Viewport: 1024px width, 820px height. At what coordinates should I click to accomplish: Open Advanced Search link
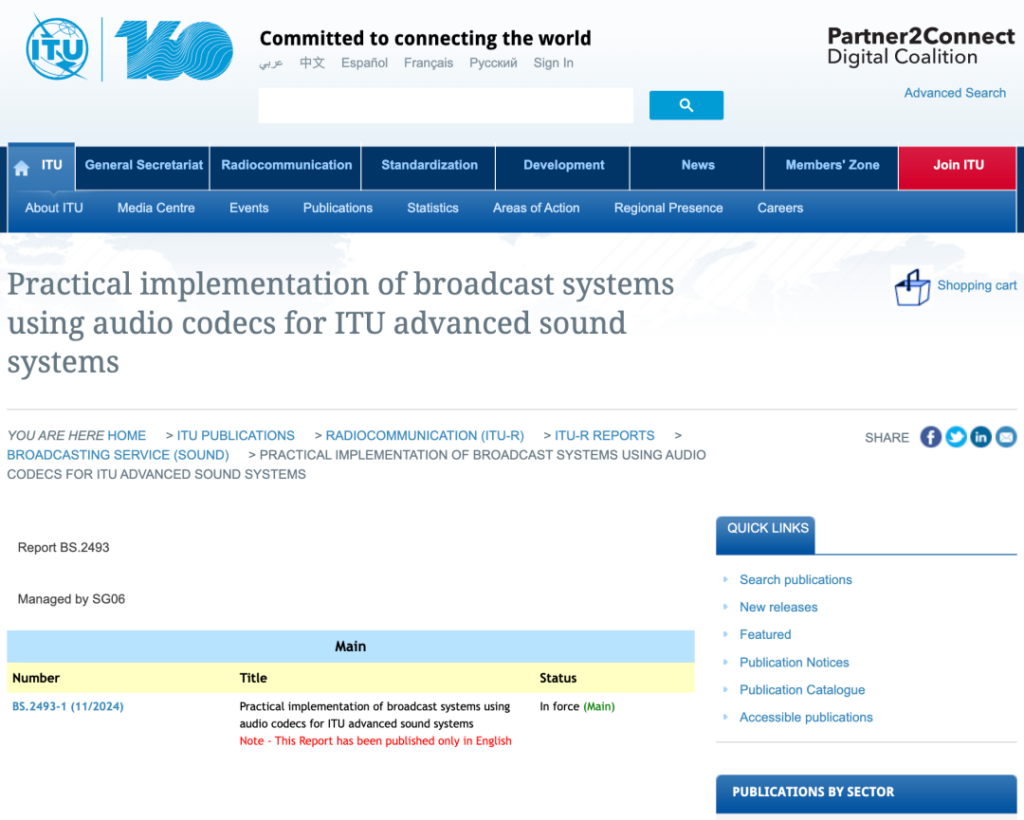tap(955, 93)
